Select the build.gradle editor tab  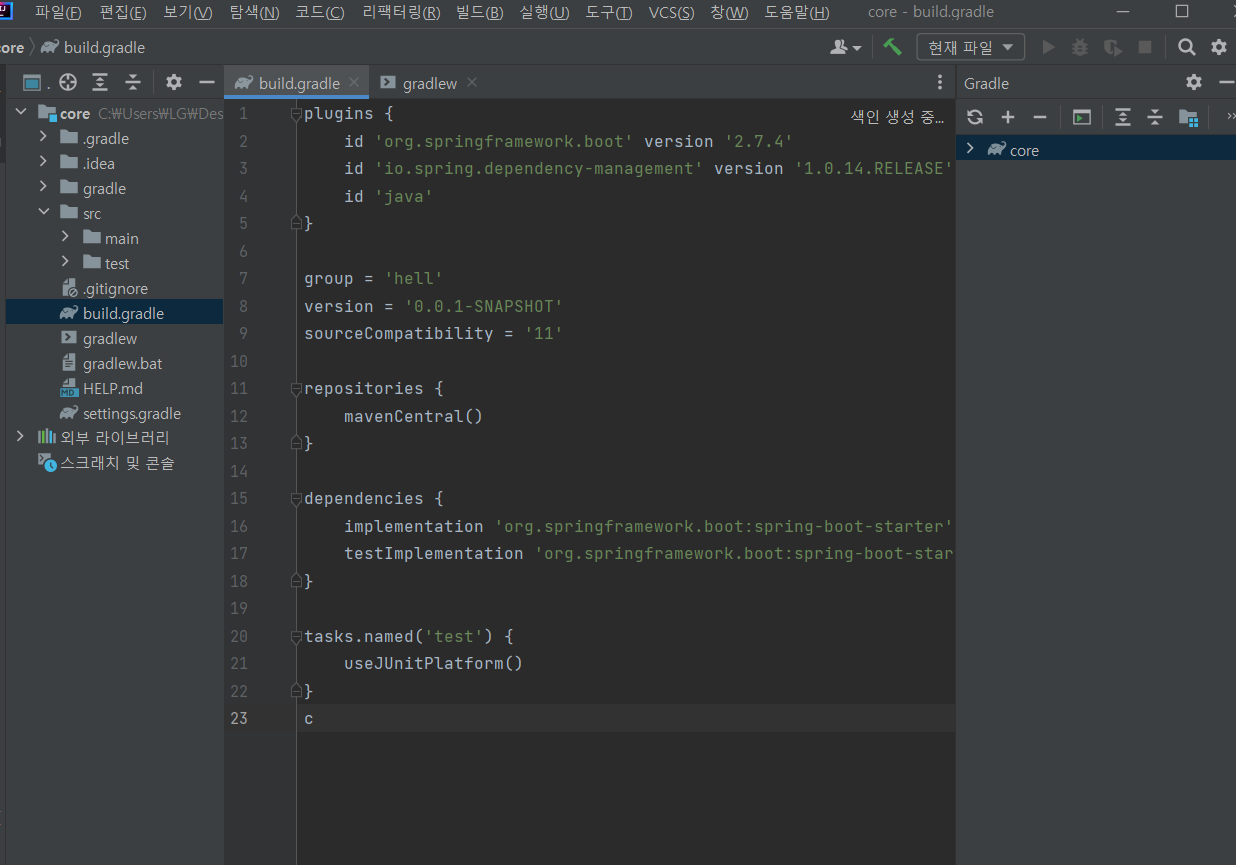click(298, 83)
